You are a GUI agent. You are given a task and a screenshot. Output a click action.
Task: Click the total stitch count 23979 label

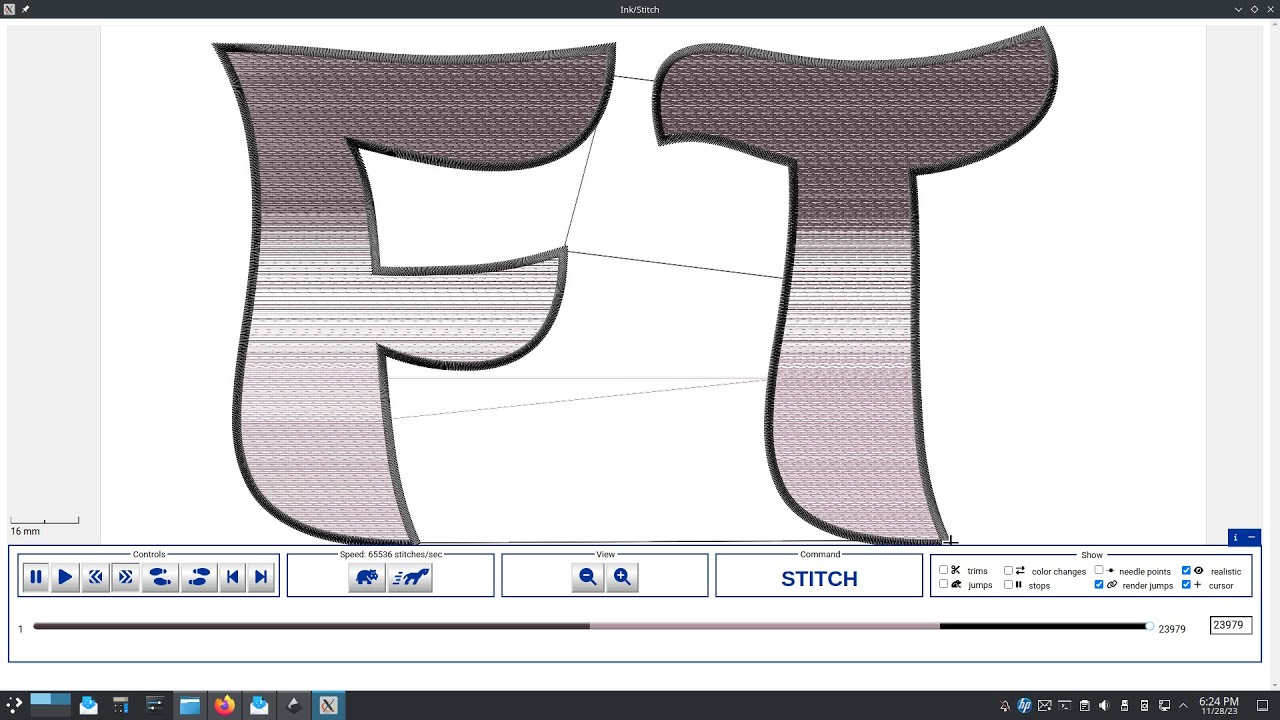[1172, 629]
